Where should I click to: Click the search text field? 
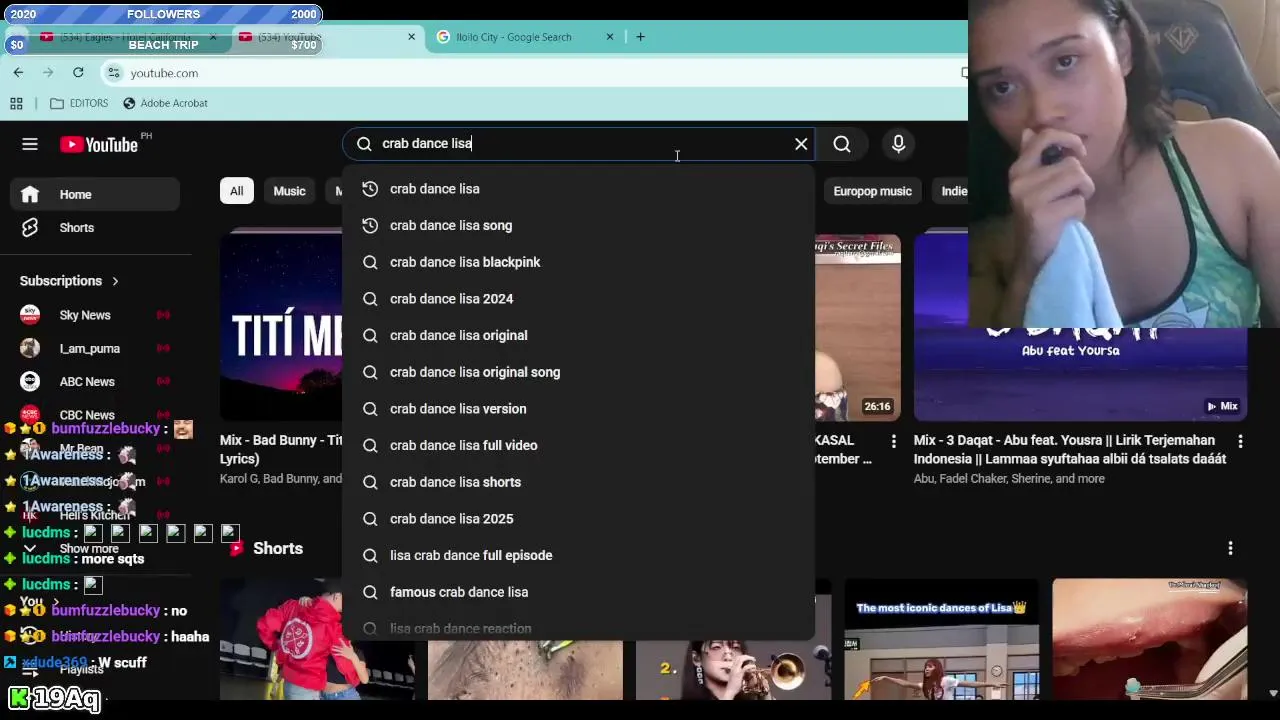[580, 144]
